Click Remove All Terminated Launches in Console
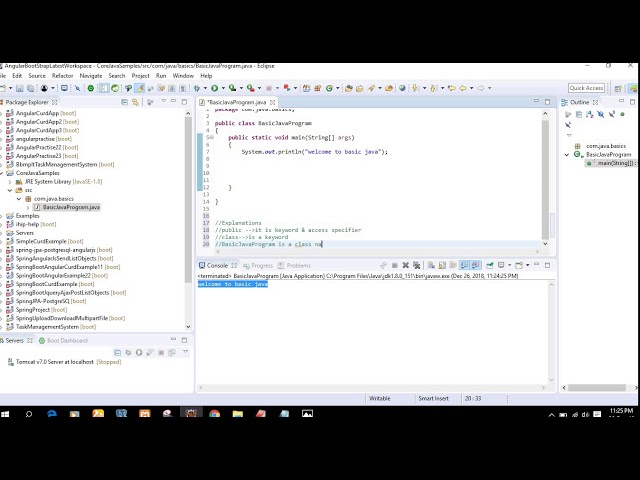Screen dimensions: 640x480 click(x=416, y=265)
